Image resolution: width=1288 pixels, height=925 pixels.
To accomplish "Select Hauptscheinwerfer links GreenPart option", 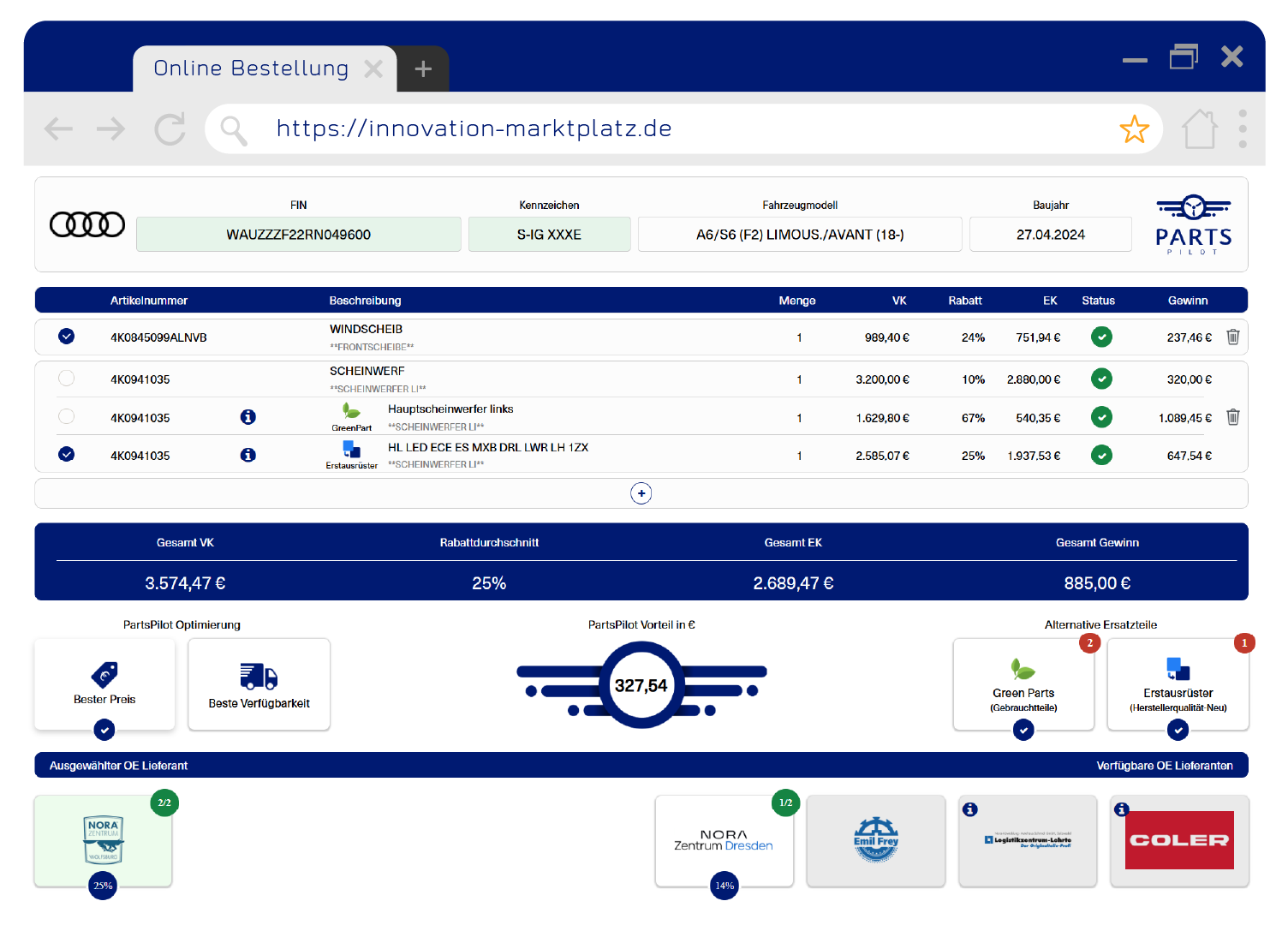I will pyautogui.click(x=66, y=417).
